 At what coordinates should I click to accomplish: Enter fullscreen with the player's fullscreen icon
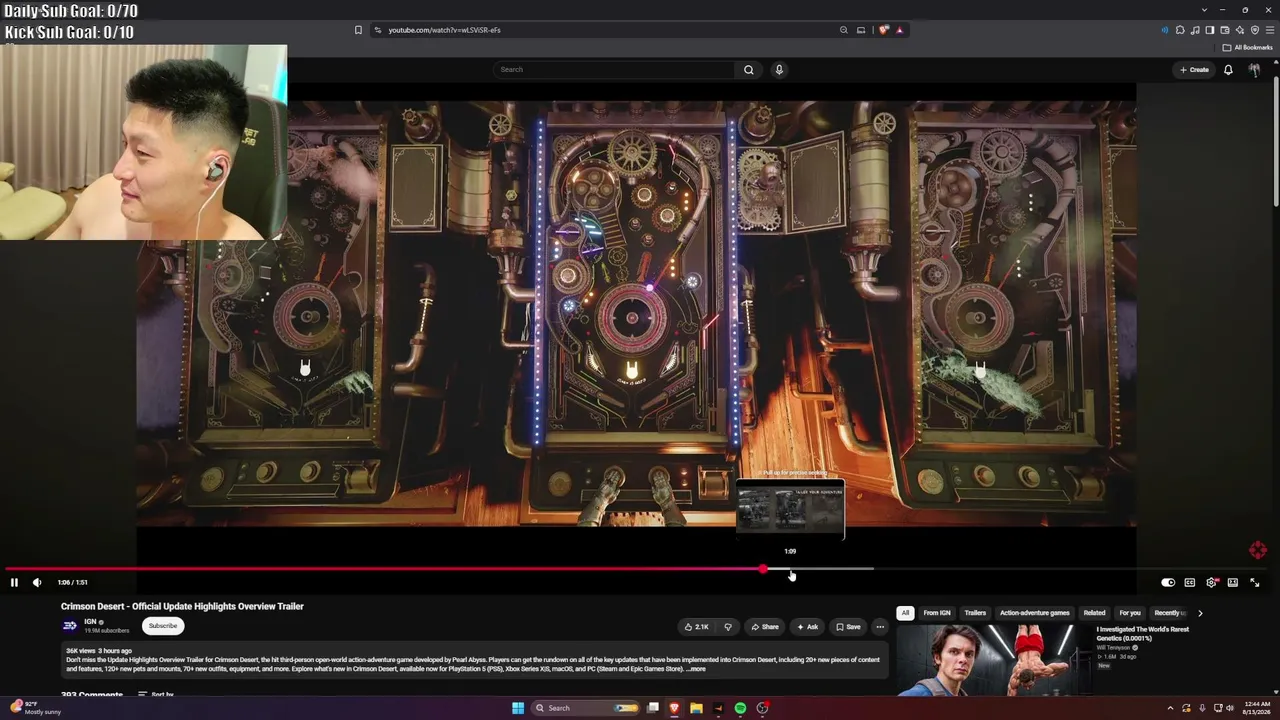tap(1255, 582)
